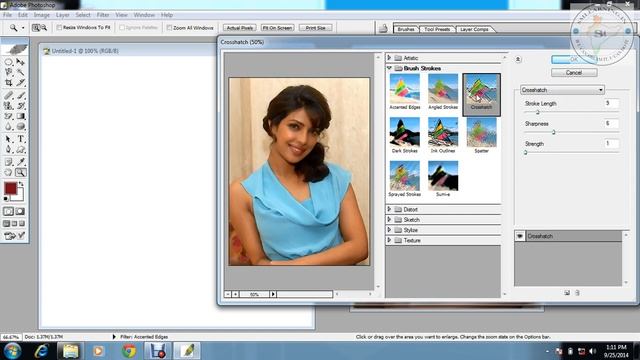Expand the Sketch filter folder
Viewport: 640px width, 360px height.
[389, 220]
